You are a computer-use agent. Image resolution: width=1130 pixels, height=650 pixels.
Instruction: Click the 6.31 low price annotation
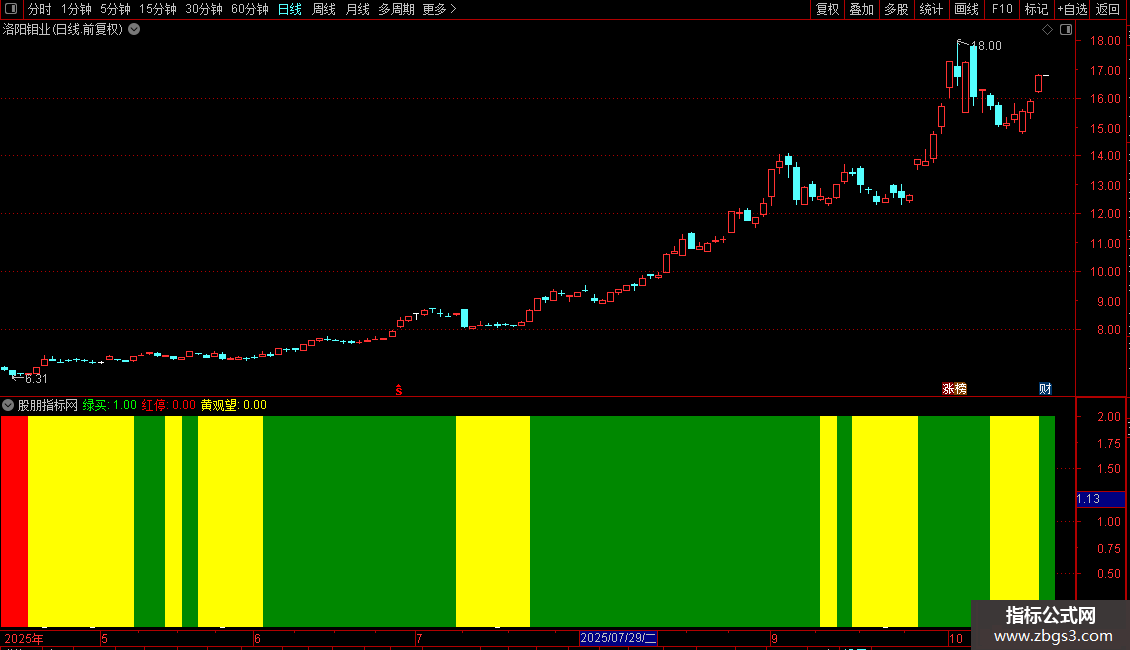pos(36,378)
